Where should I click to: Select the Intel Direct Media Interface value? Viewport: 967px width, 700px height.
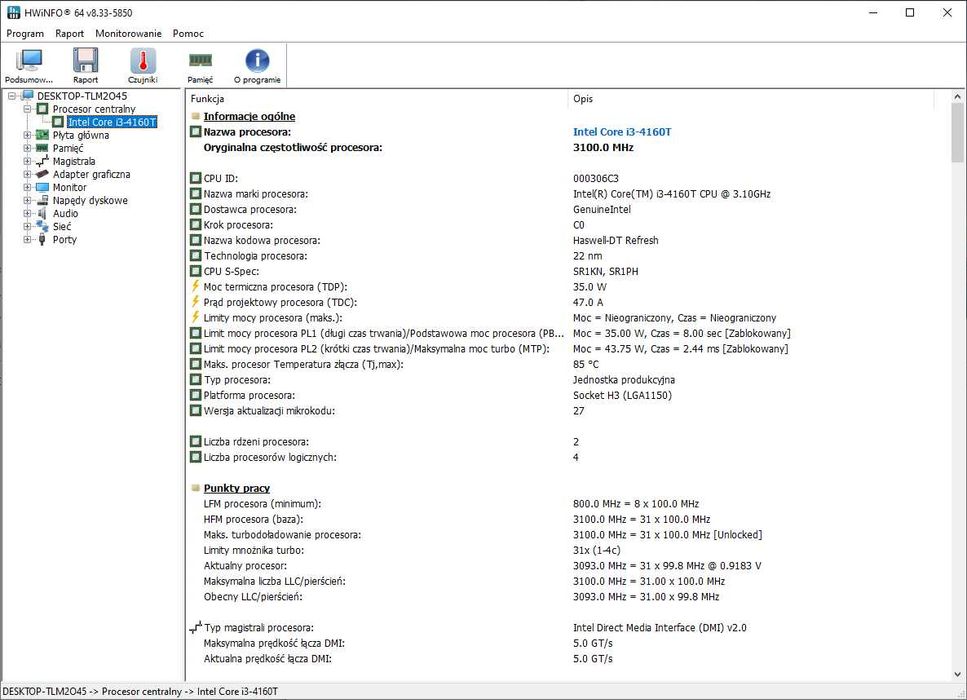(x=659, y=628)
